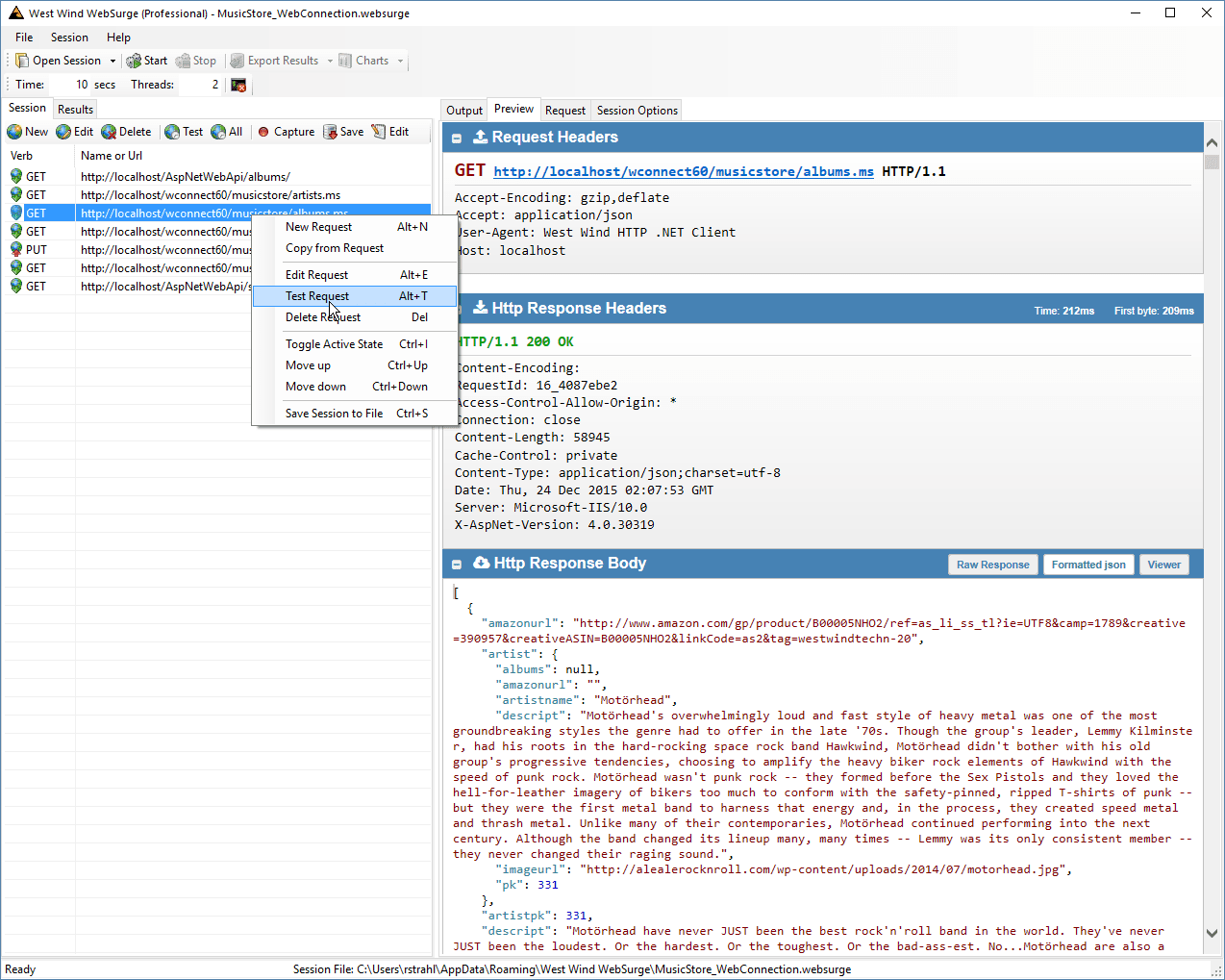Click the "HTTP/1.1 200 OK" status line
The height and width of the screenshot is (980, 1225).
pos(514,342)
